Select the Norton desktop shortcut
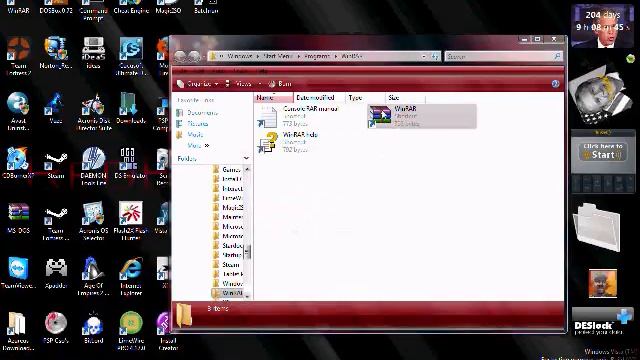The height and width of the screenshot is (360, 640). pos(56,52)
